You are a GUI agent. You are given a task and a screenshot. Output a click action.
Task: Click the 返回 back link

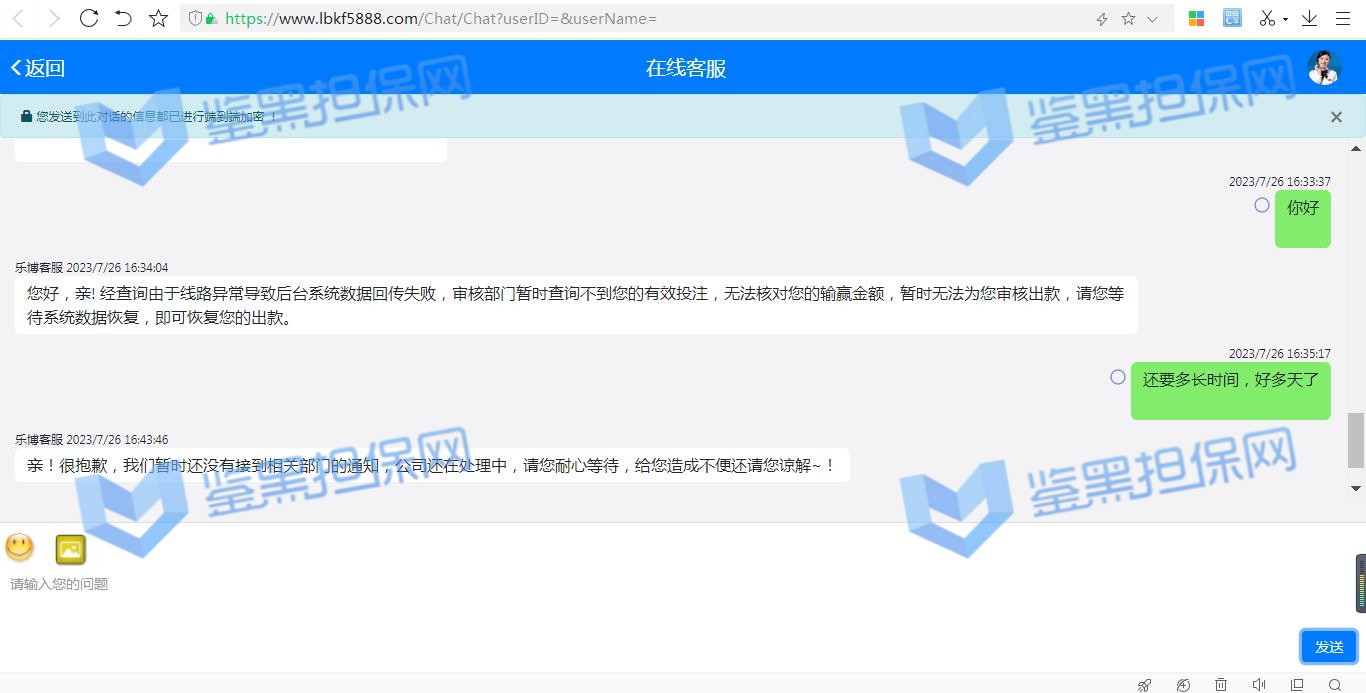click(38, 68)
